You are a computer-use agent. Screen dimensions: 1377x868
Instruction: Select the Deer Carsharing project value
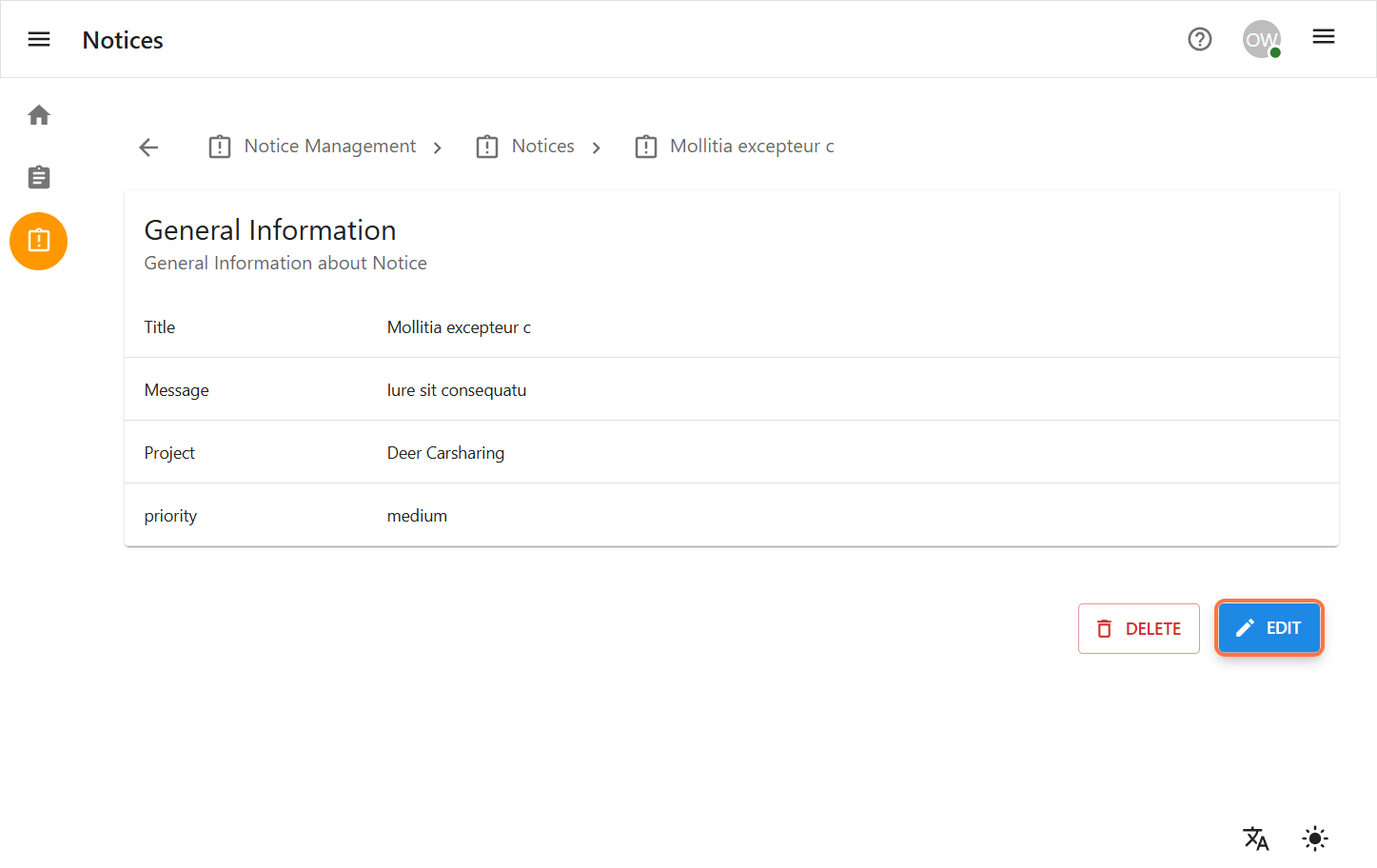(x=445, y=453)
